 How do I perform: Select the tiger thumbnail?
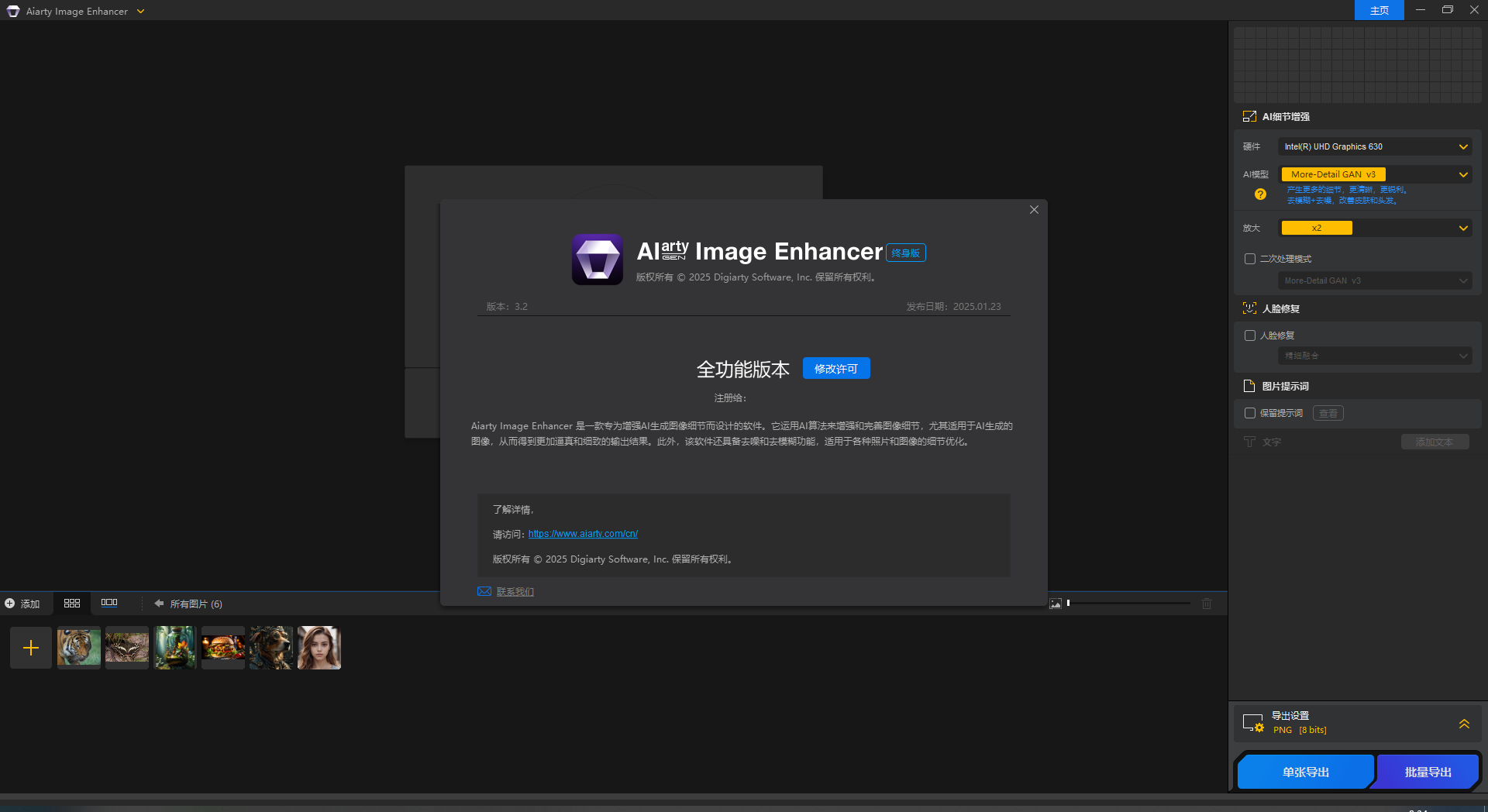pyautogui.click(x=79, y=648)
